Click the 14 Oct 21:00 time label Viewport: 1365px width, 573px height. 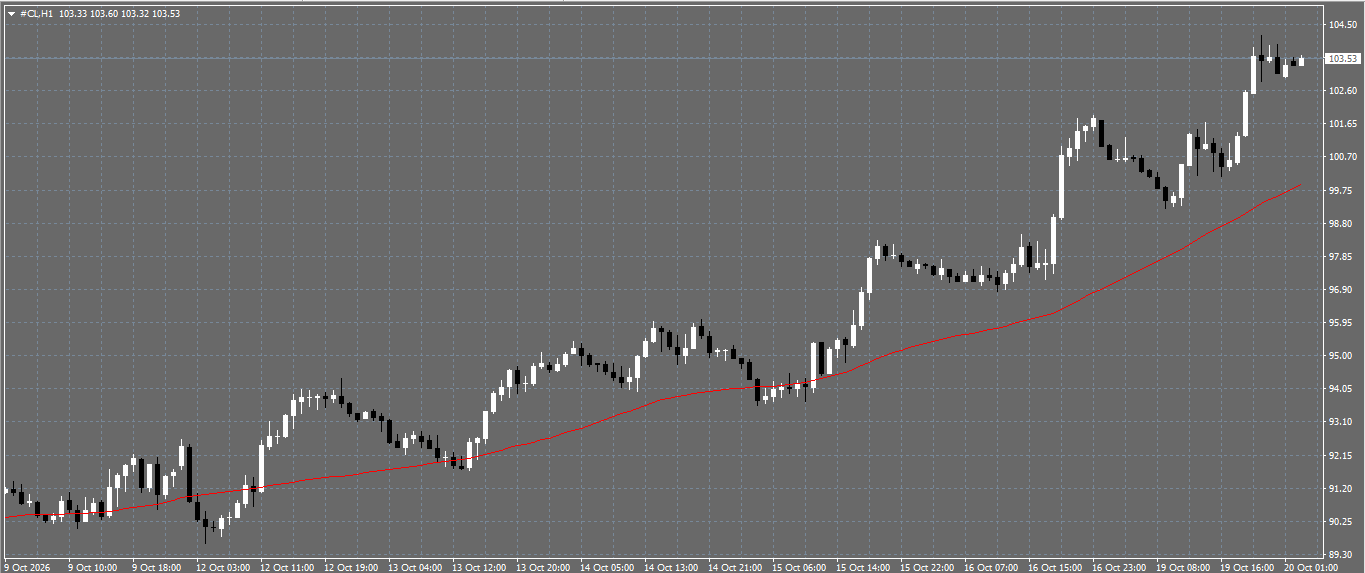pos(737,567)
